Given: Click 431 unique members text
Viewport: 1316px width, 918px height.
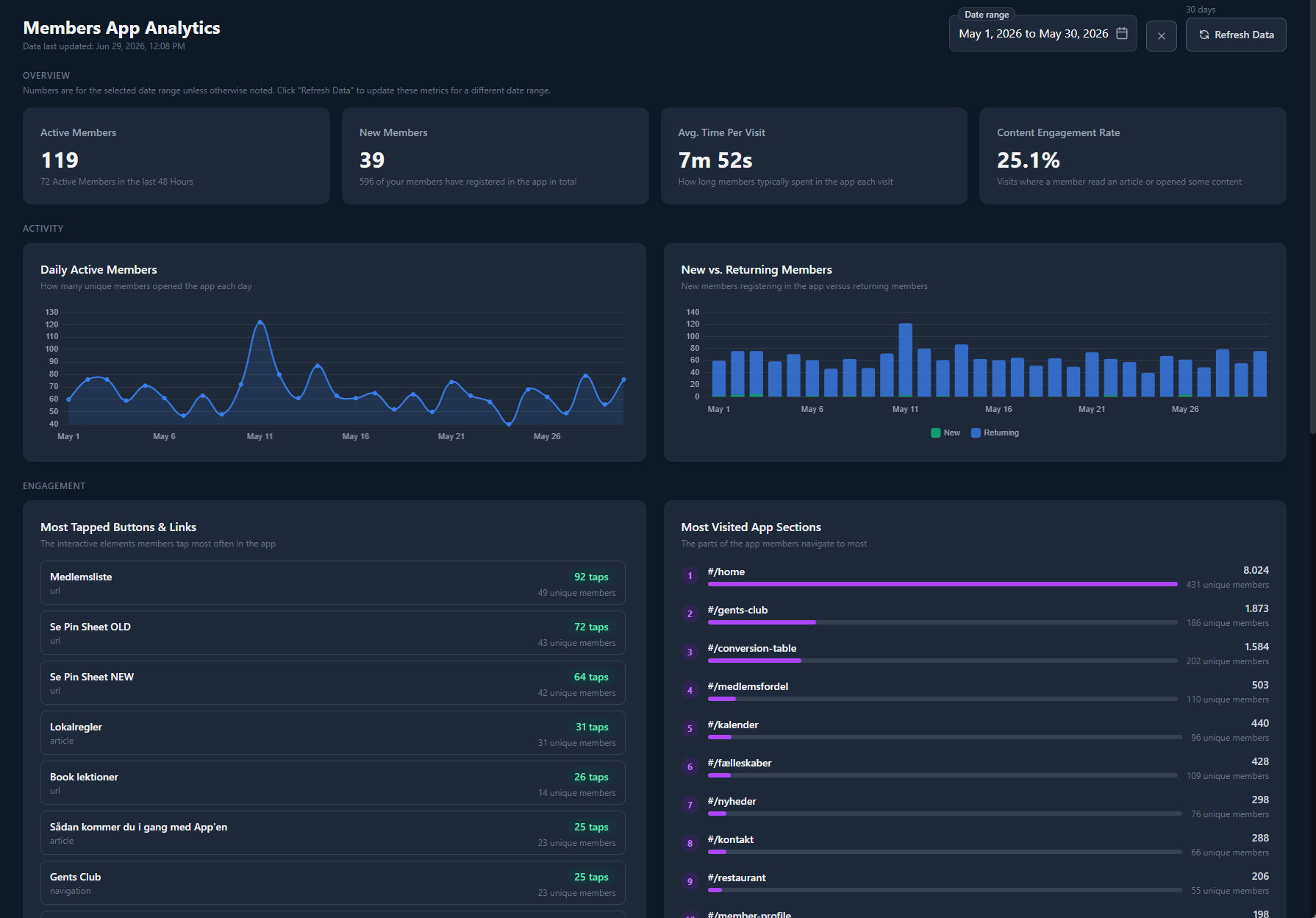Looking at the screenshot, I should click(x=1227, y=585).
